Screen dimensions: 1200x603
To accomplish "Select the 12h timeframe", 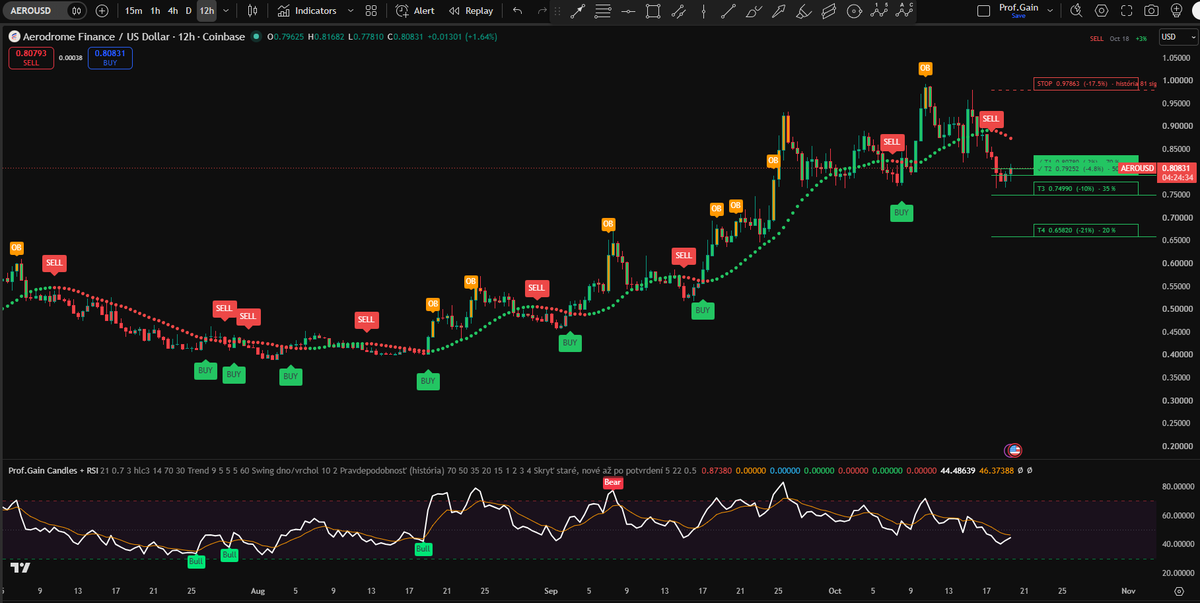I will click(206, 10).
